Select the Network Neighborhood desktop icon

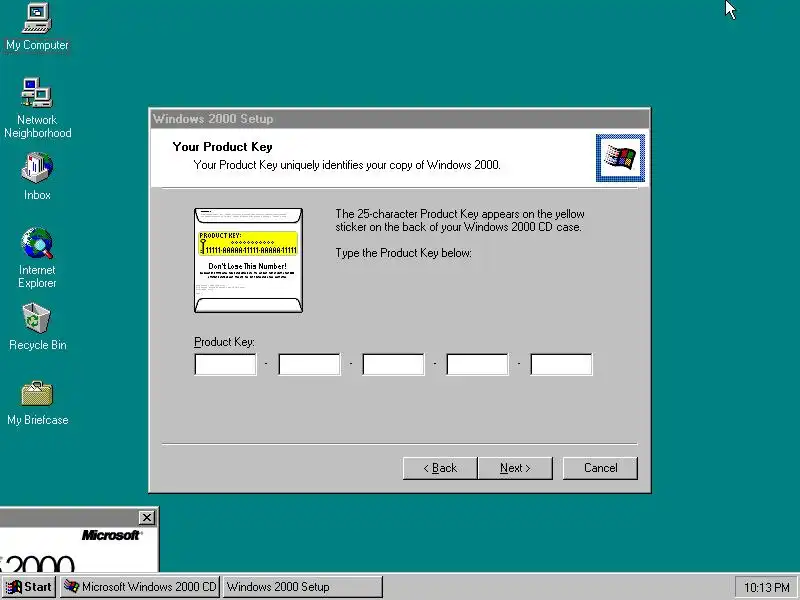[x=37, y=108]
